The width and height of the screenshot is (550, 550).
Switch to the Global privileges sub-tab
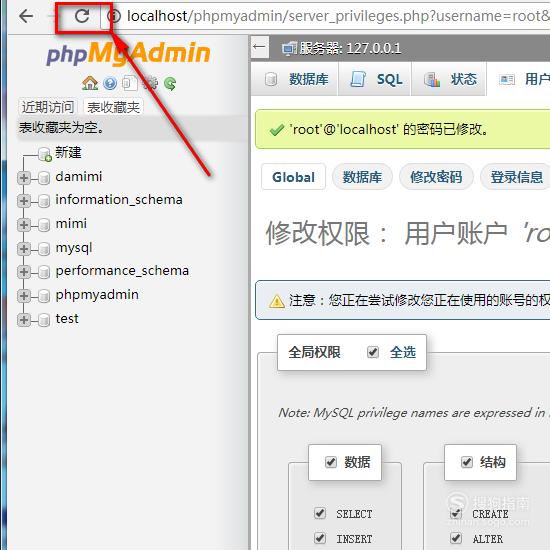(x=293, y=177)
